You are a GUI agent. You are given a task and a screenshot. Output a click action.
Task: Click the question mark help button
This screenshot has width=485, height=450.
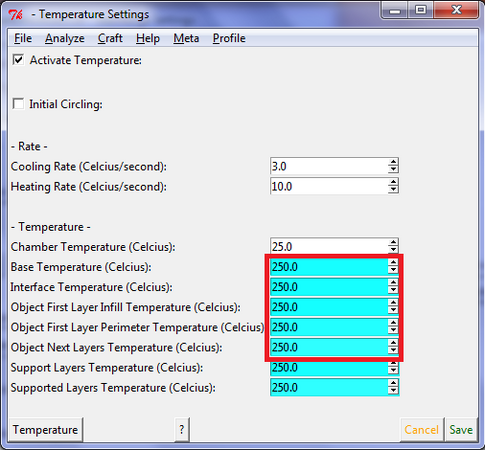coord(182,429)
